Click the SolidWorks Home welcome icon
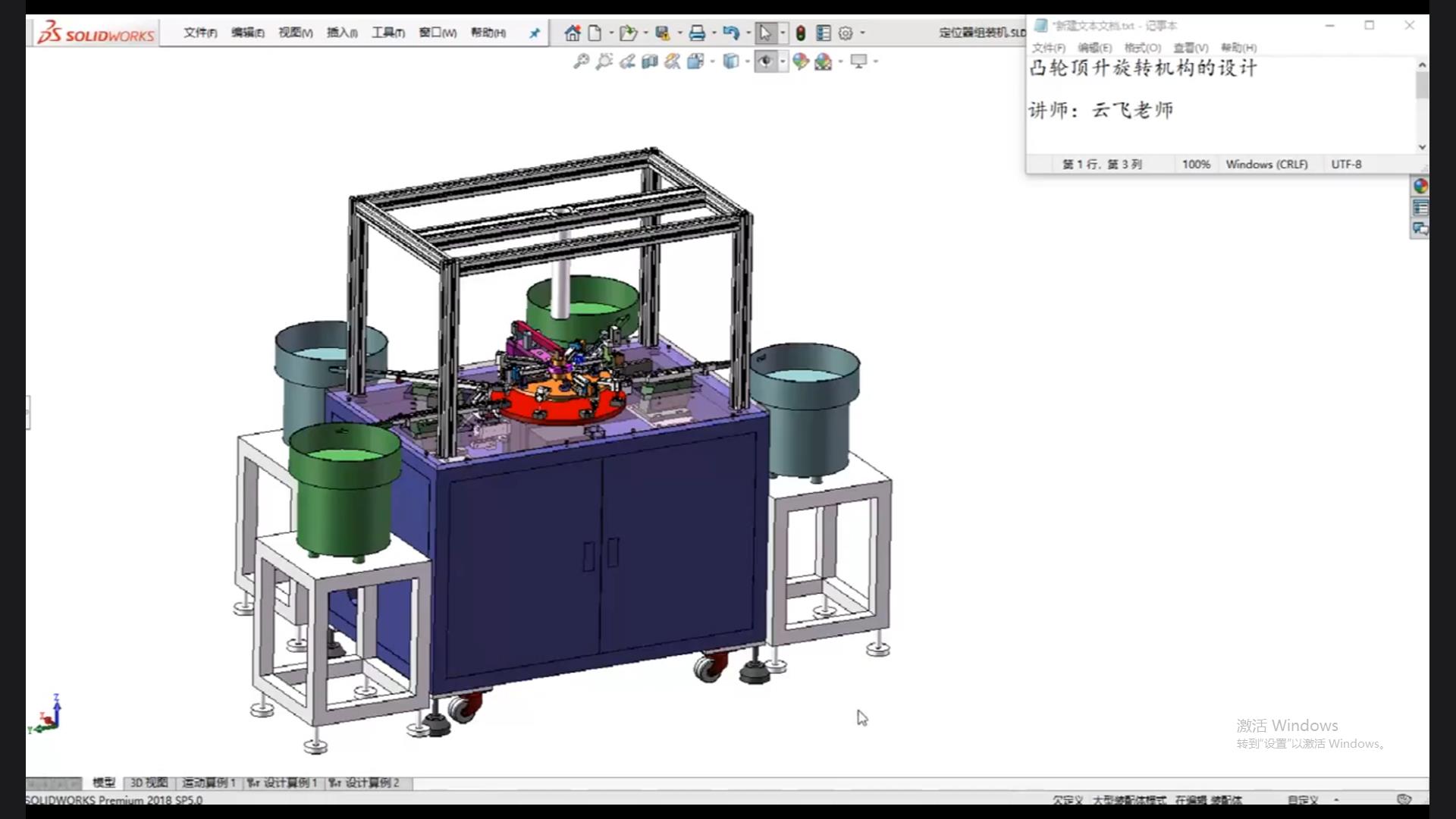 tap(573, 33)
